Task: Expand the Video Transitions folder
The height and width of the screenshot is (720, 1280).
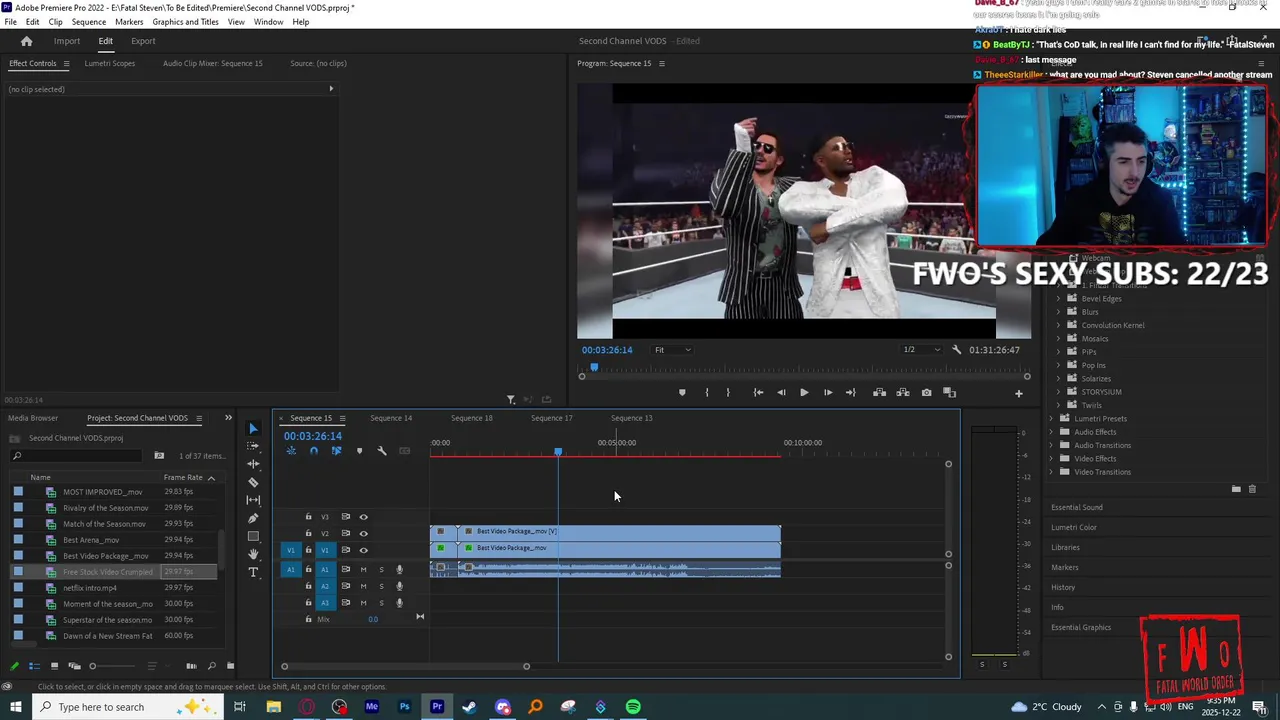Action: [1051, 472]
